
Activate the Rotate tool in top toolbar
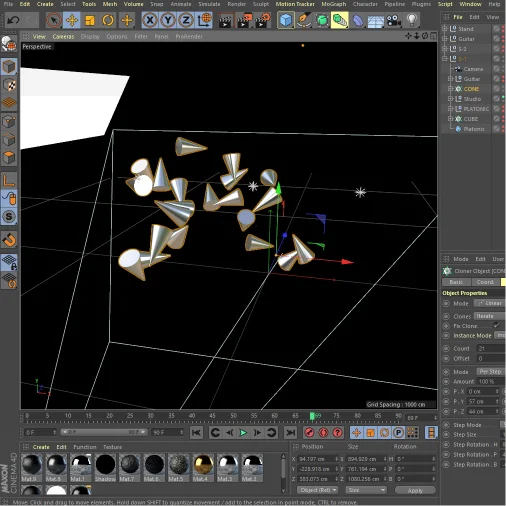pos(108,20)
